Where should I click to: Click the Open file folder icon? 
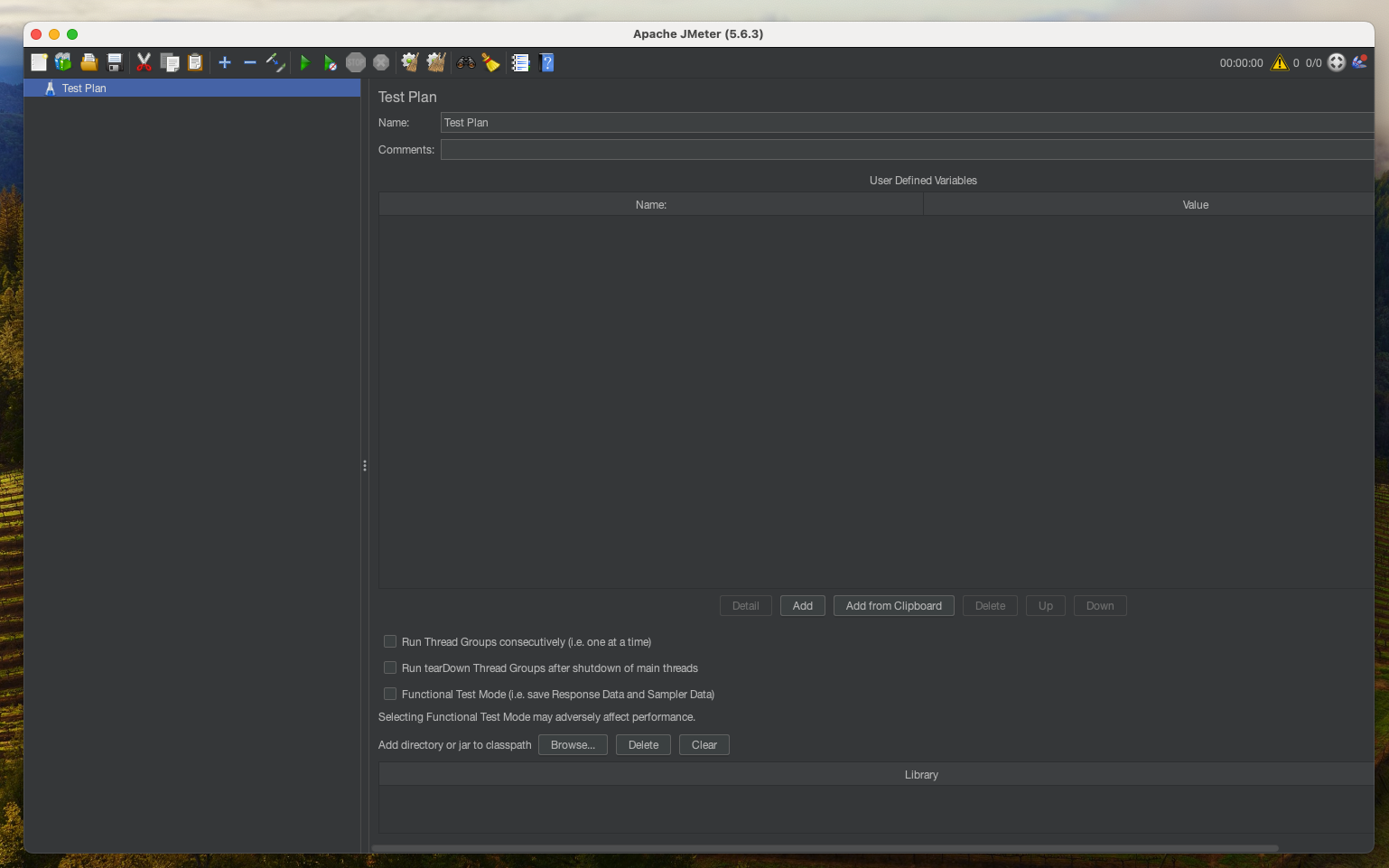(89, 62)
